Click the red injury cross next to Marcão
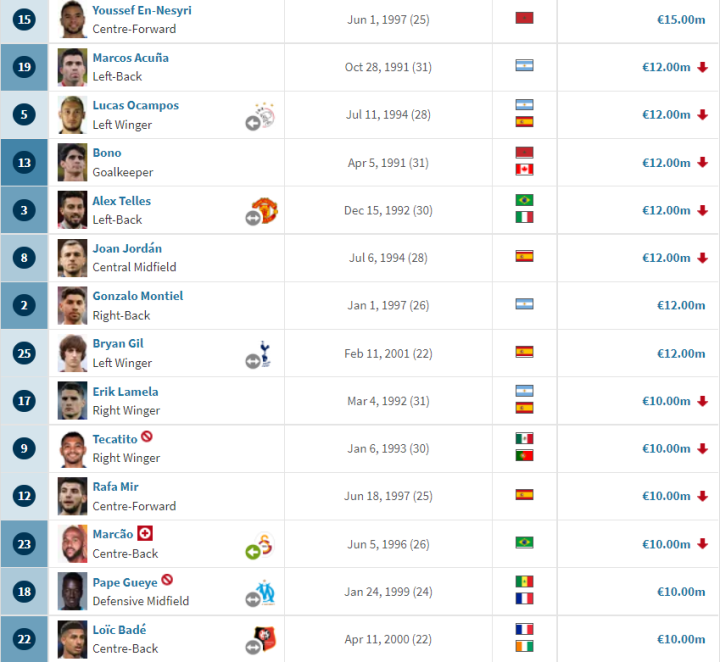This screenshot has height=662, width=720. tap(145, 534)
